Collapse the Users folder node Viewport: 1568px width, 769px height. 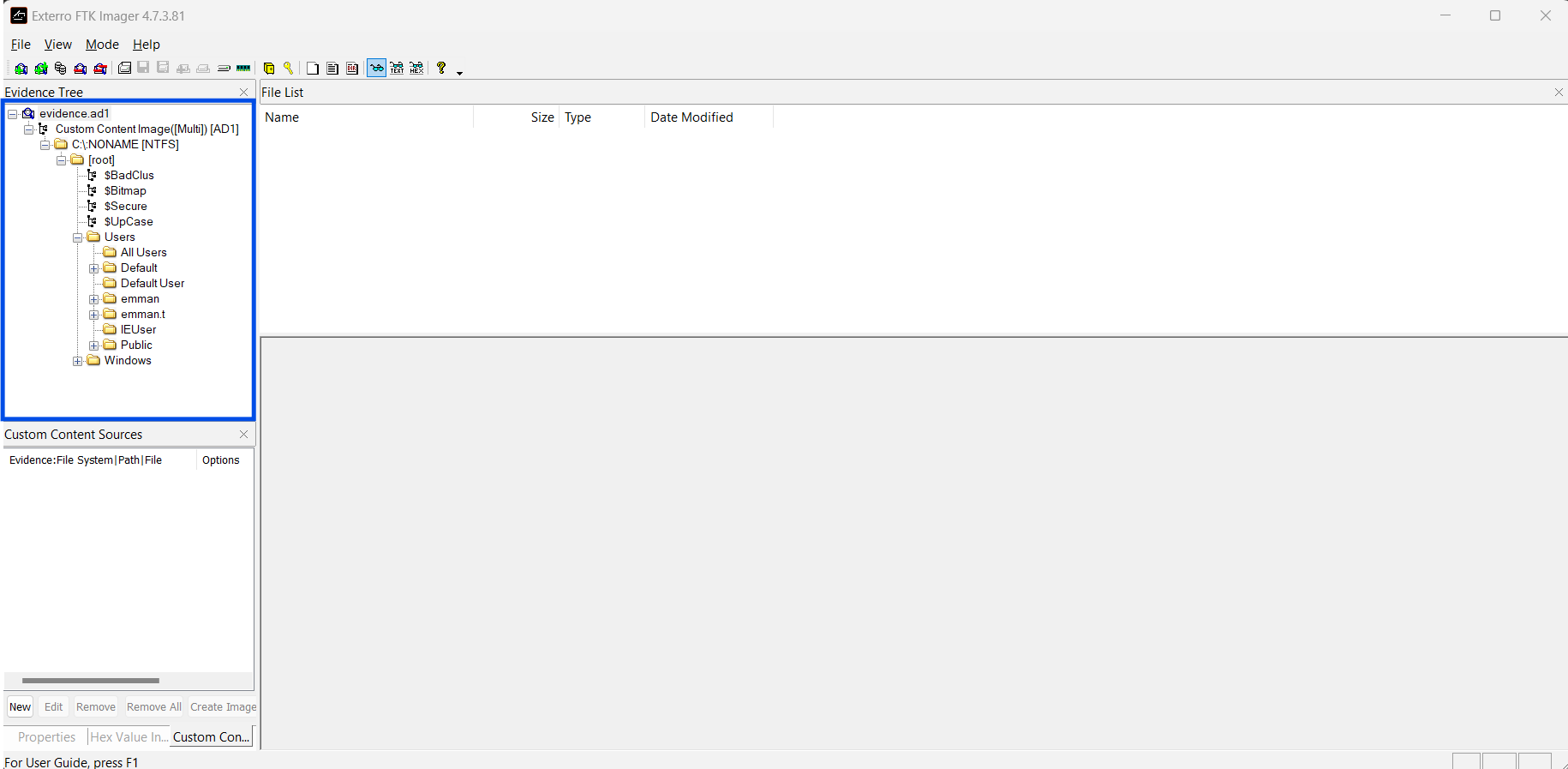pos(78,237)
